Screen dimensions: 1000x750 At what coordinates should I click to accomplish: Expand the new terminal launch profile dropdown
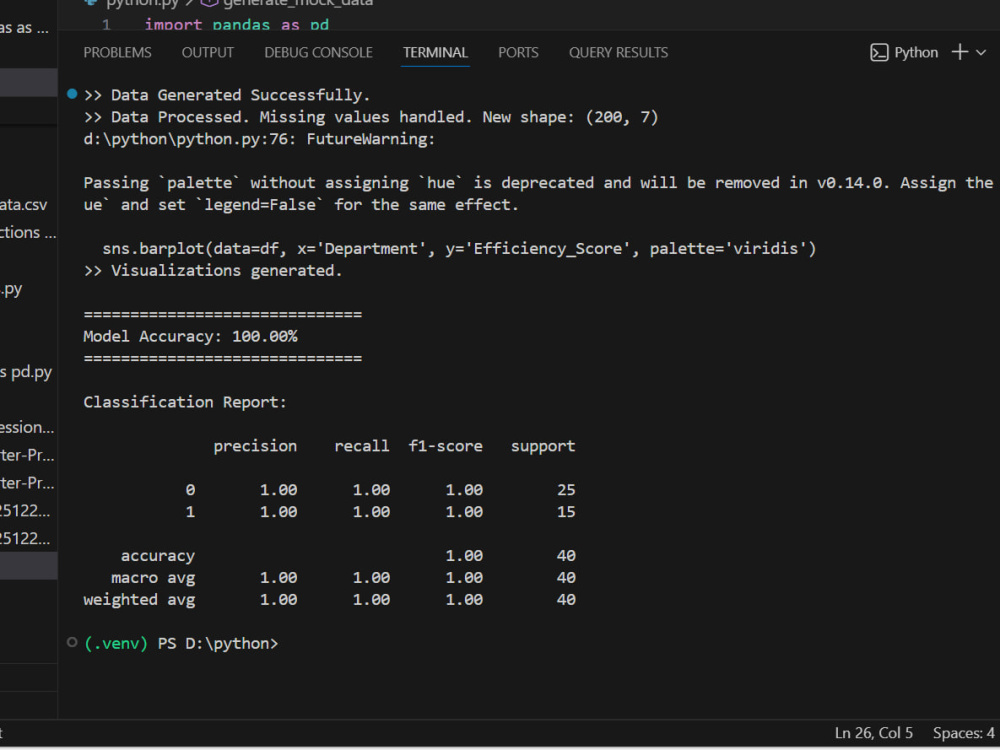point(981,52)
